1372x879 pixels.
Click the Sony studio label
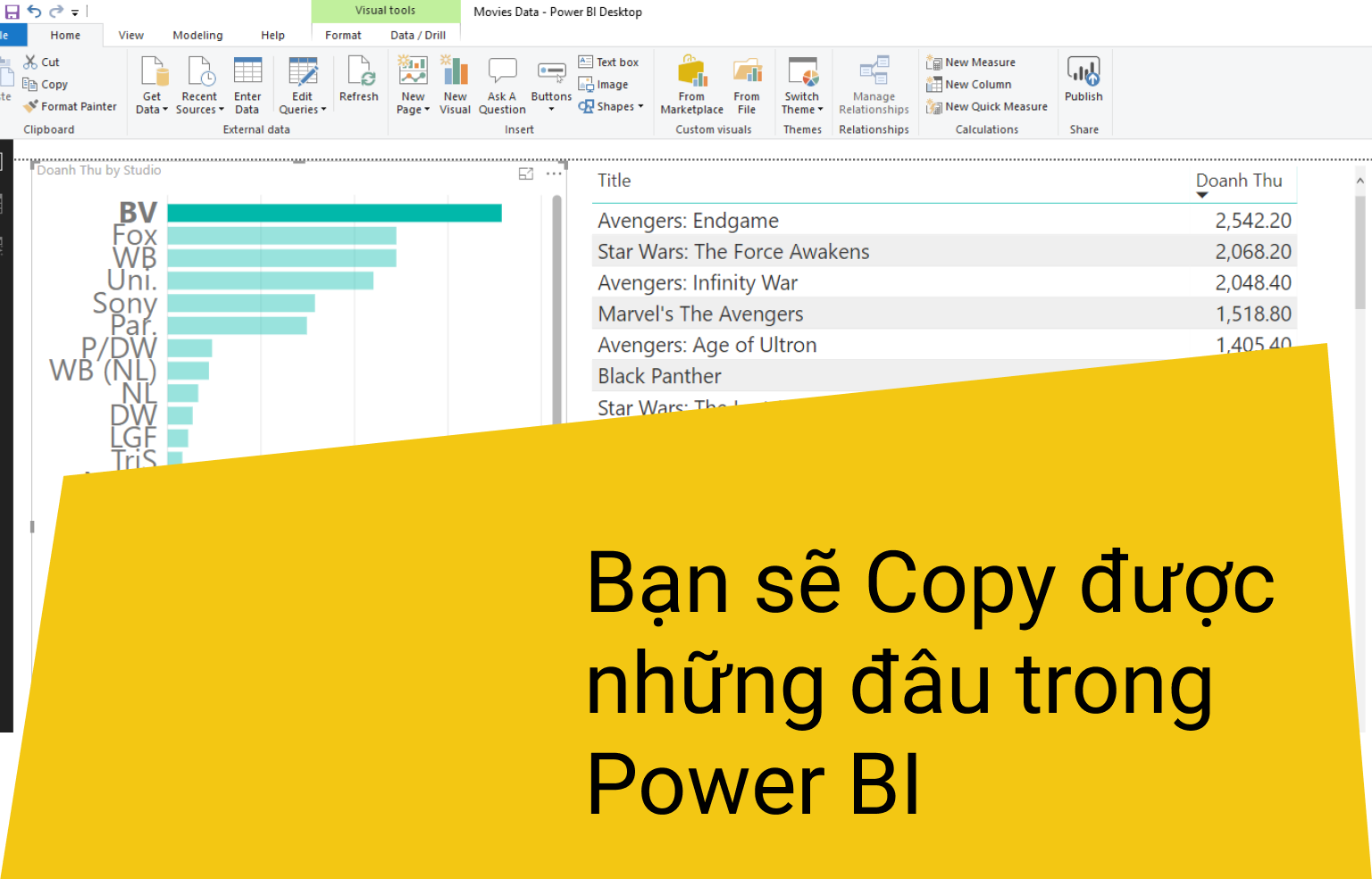(124, 303)
